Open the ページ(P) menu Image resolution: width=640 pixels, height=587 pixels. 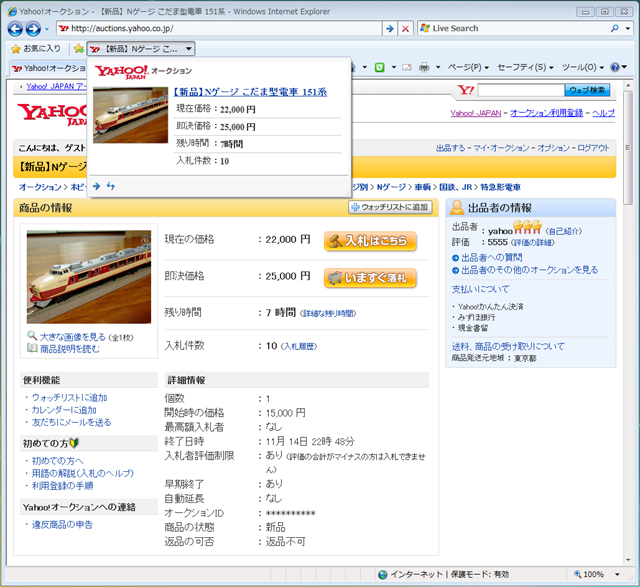click(x=468, y=67)
